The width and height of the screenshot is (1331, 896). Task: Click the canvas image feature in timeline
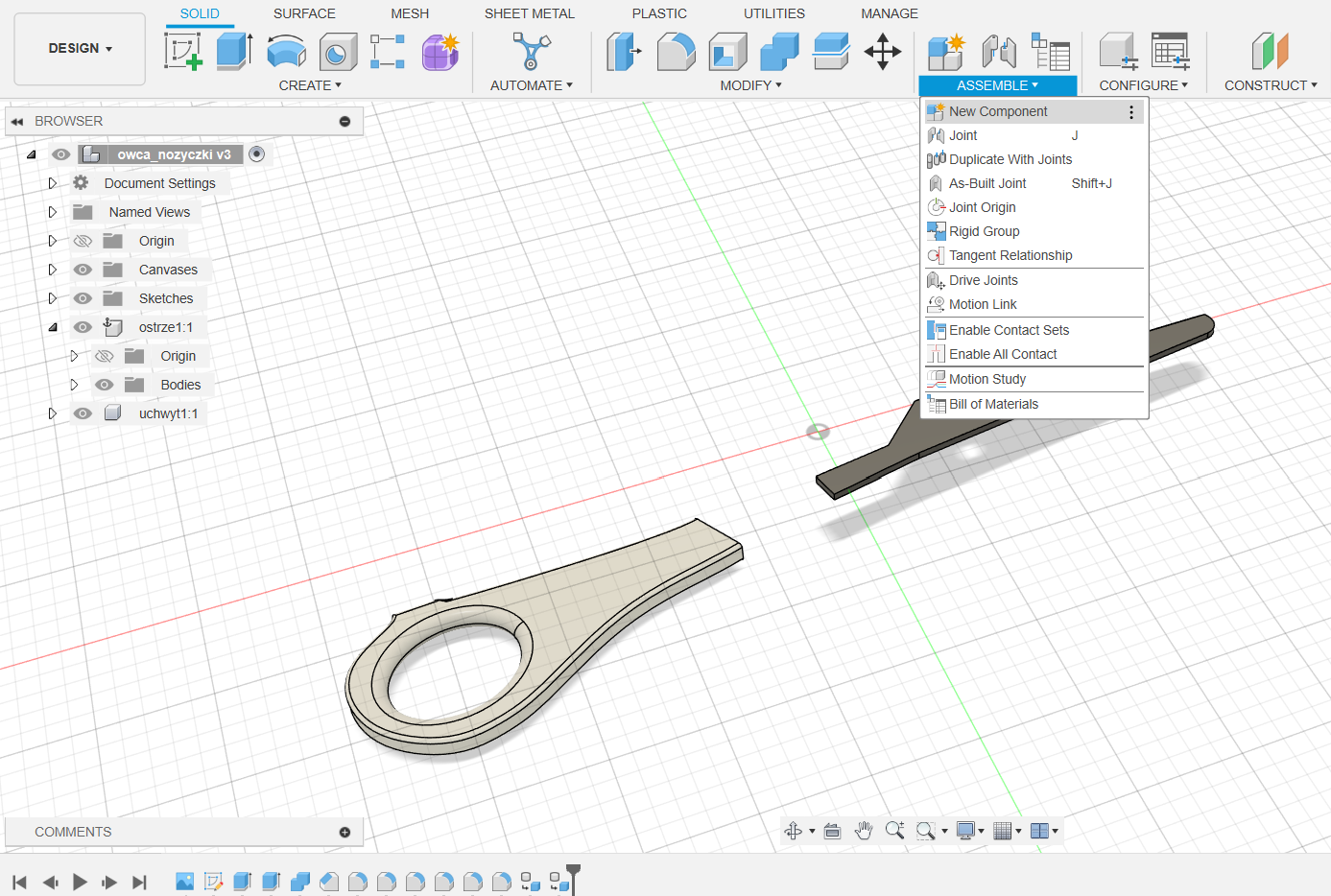(x=185, y=881)
